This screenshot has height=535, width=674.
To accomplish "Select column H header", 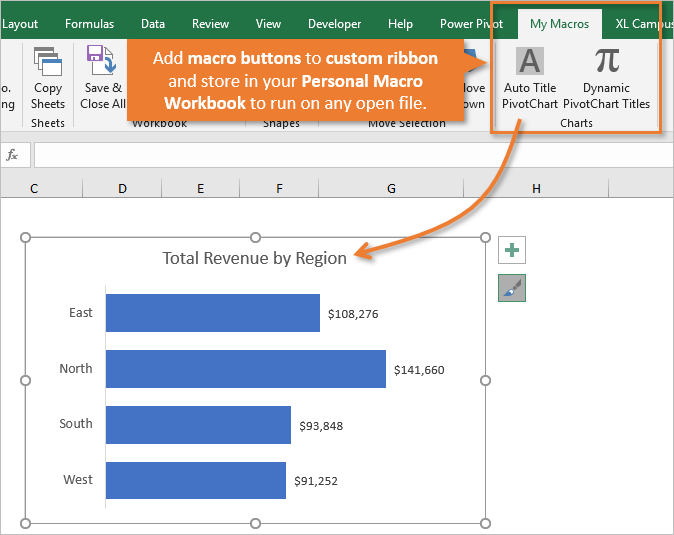I will (536, 188).
